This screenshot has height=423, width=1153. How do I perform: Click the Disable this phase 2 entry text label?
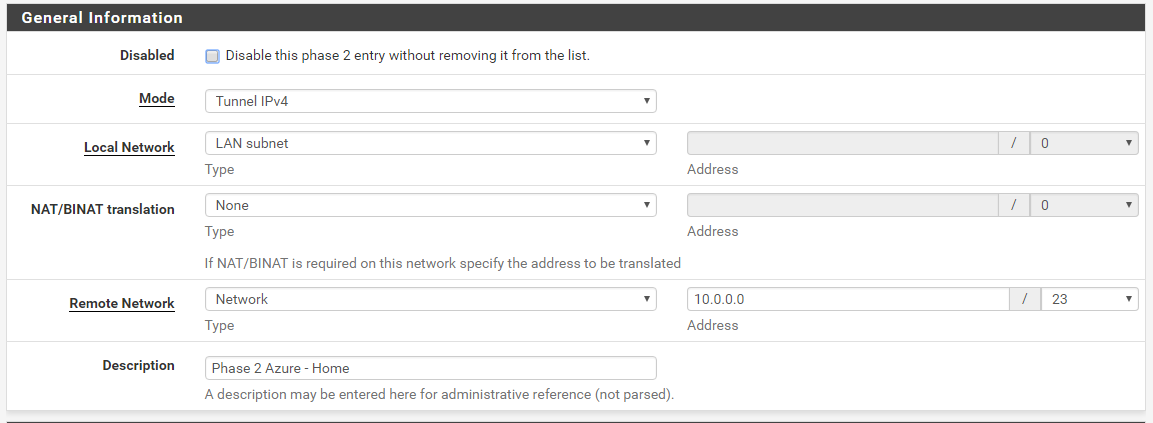click(x=407, y=56)
